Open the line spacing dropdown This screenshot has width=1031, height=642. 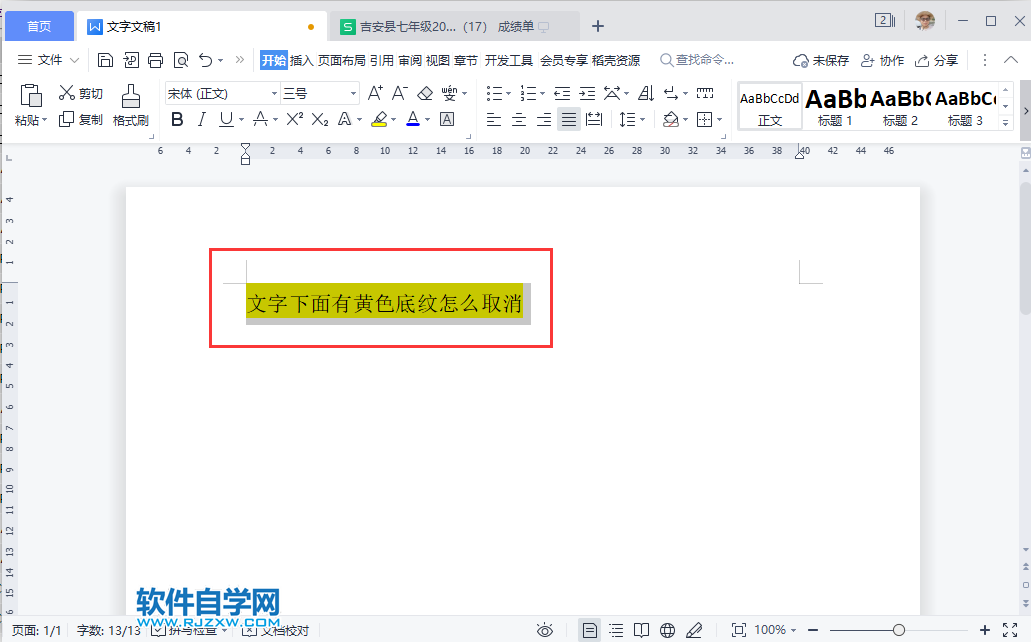pos(632,119)
